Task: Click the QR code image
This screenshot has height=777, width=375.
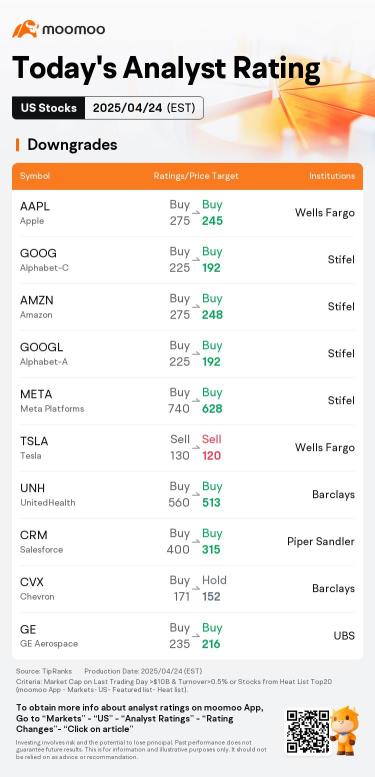Action: [x=308, y=731]
